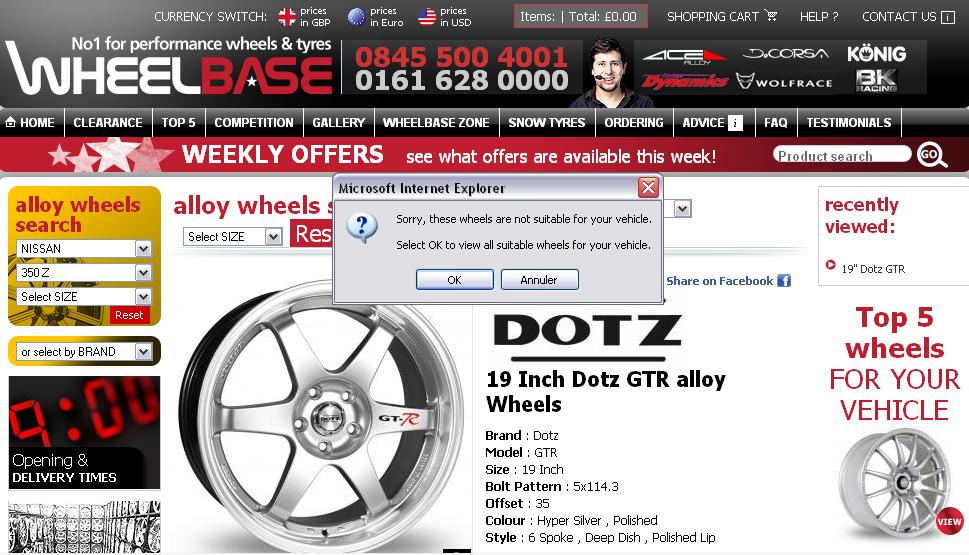Image resolution: width=969 pixels, height=555 pixels.
Task: Click the Facebook share icon
Action: pyautogui.click(x=784, y=281)
